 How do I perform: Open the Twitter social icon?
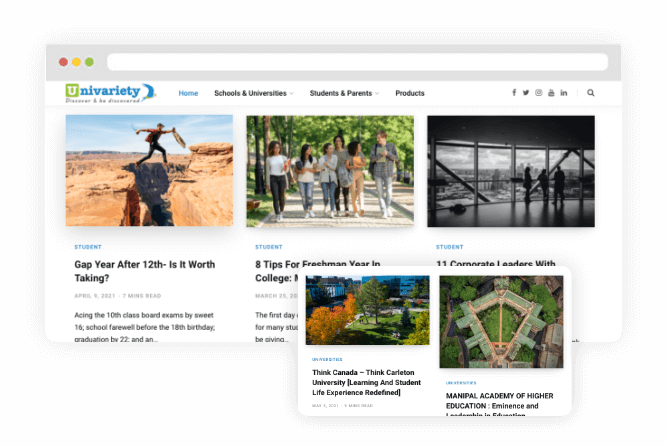point(526,93)
